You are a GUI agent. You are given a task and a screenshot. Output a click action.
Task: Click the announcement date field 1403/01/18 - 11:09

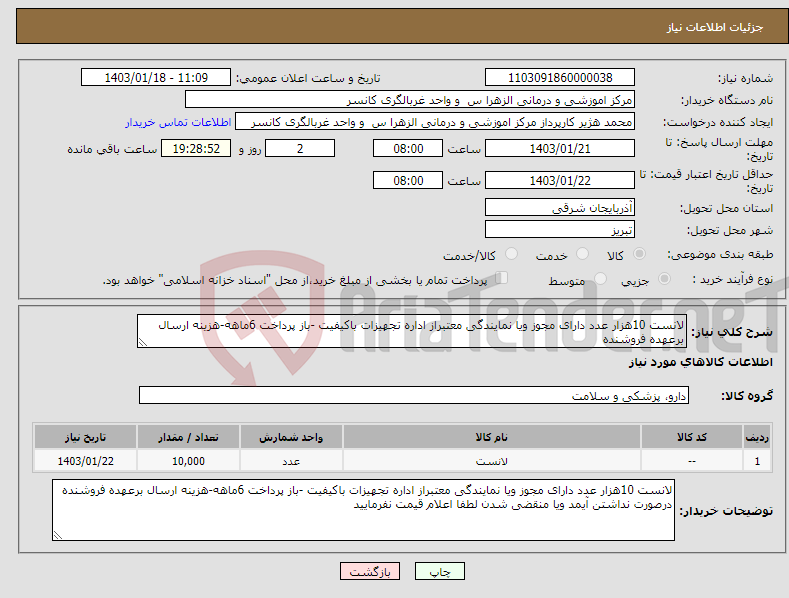tap(156, 78)
